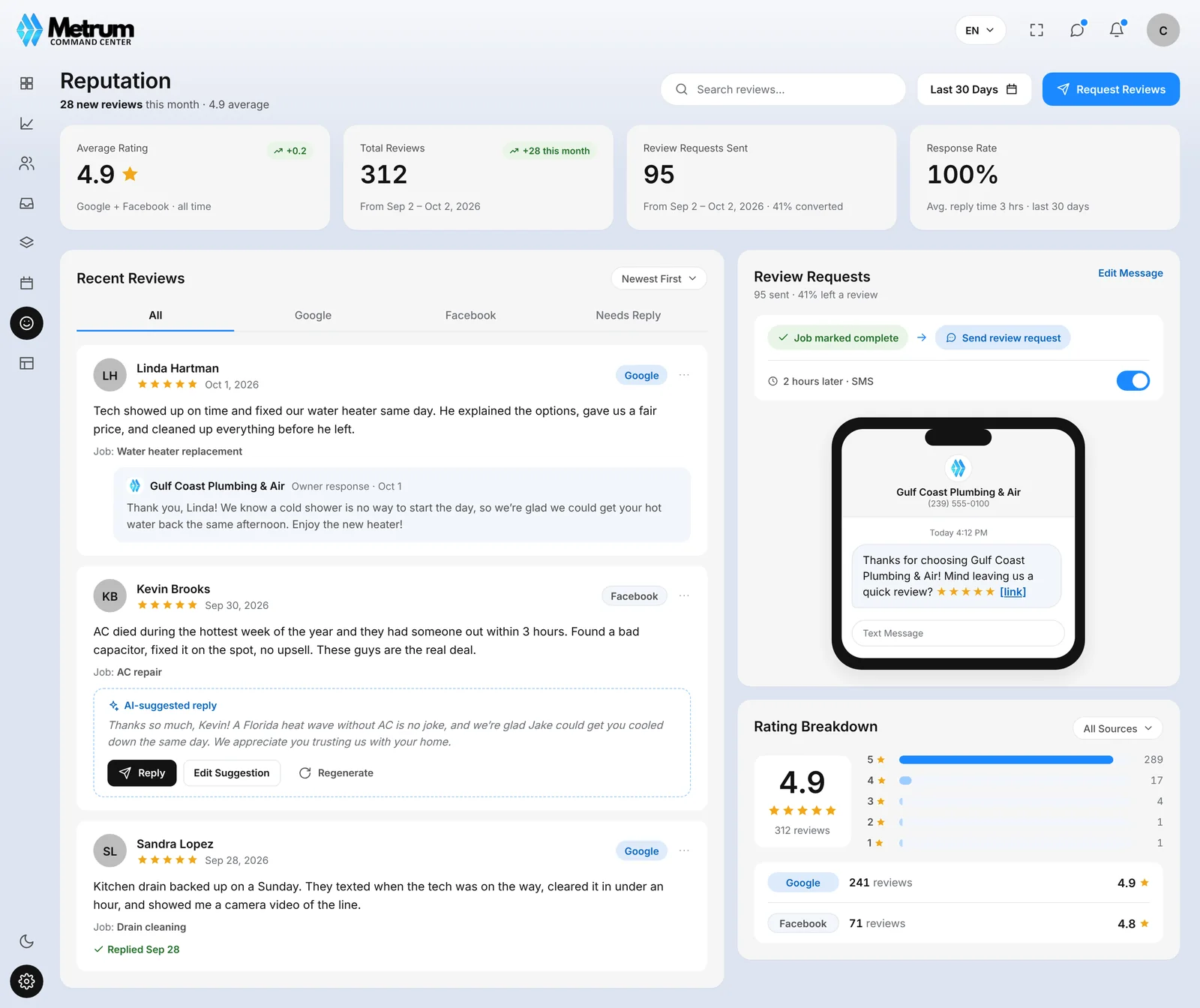Screen dimensions: 1200x1008
Task: Switch to dark mode moon icon
Action: pyautogui.click(x=26, y=941)
